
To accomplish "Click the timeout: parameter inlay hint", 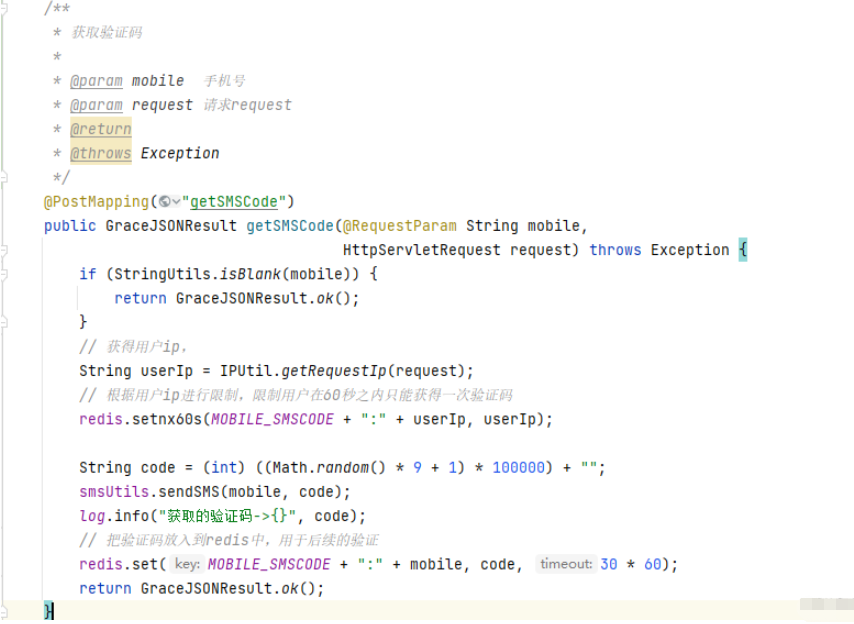I will 566,564.
